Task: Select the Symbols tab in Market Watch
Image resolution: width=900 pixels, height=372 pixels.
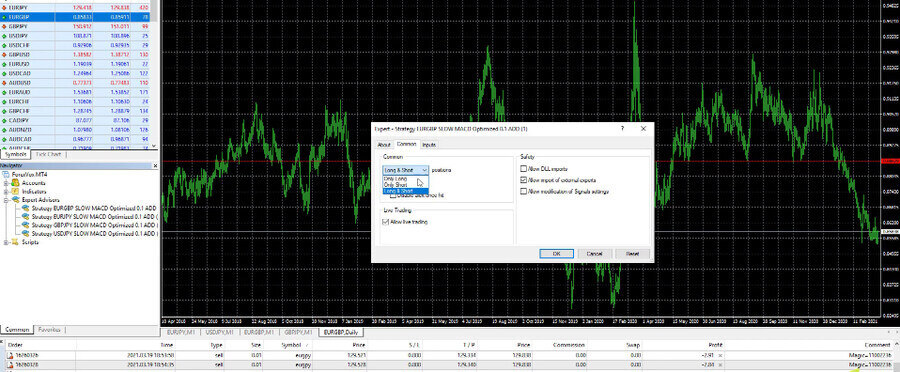Action: click(x=15, y=154)
